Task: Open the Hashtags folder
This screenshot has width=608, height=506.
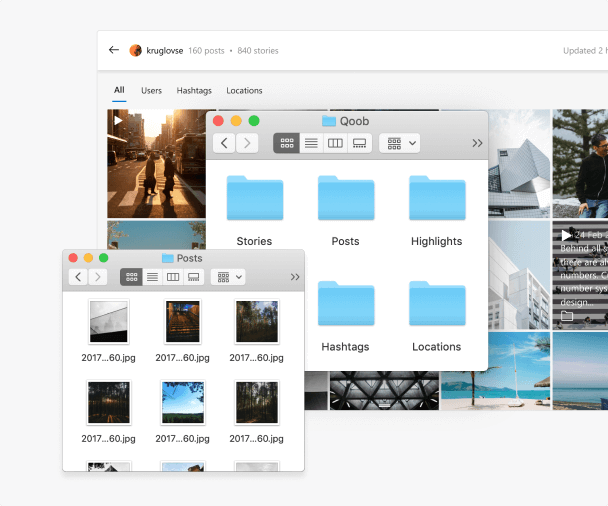Action: pyautogui.click(x=346, y=316)
